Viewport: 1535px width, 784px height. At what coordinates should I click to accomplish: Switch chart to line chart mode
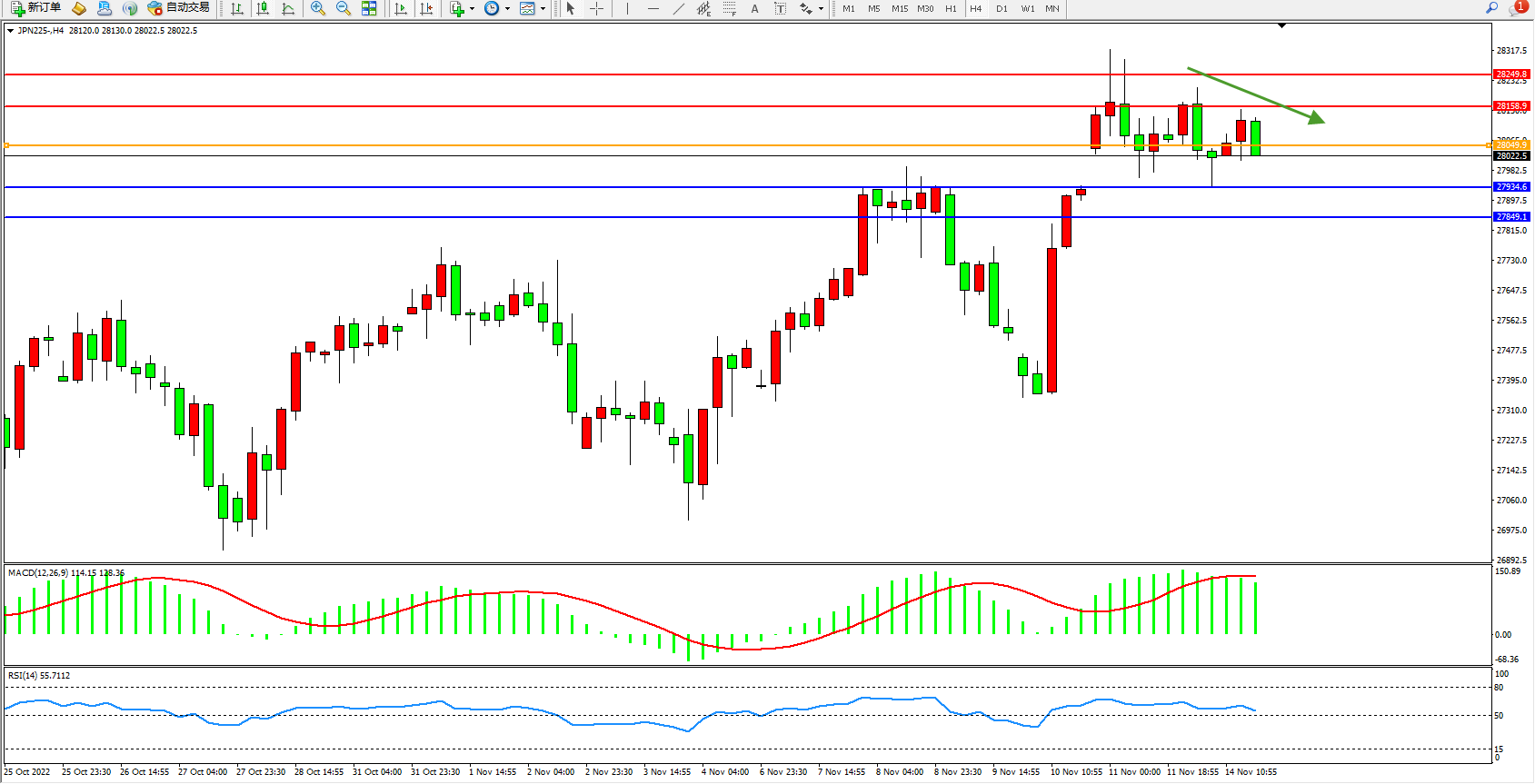(x=288, y=8)
